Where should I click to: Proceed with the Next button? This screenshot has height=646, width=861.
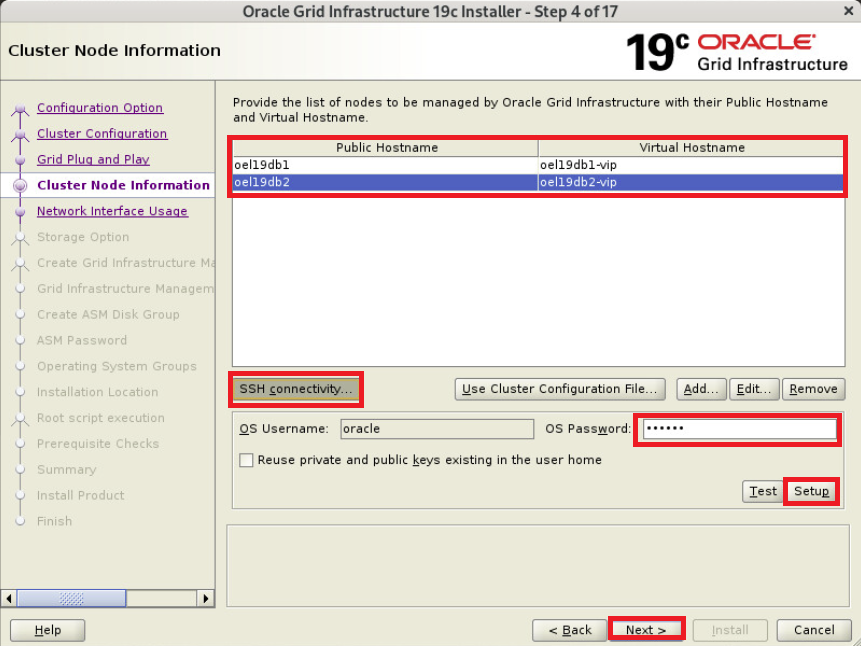(x=646, y=630)
